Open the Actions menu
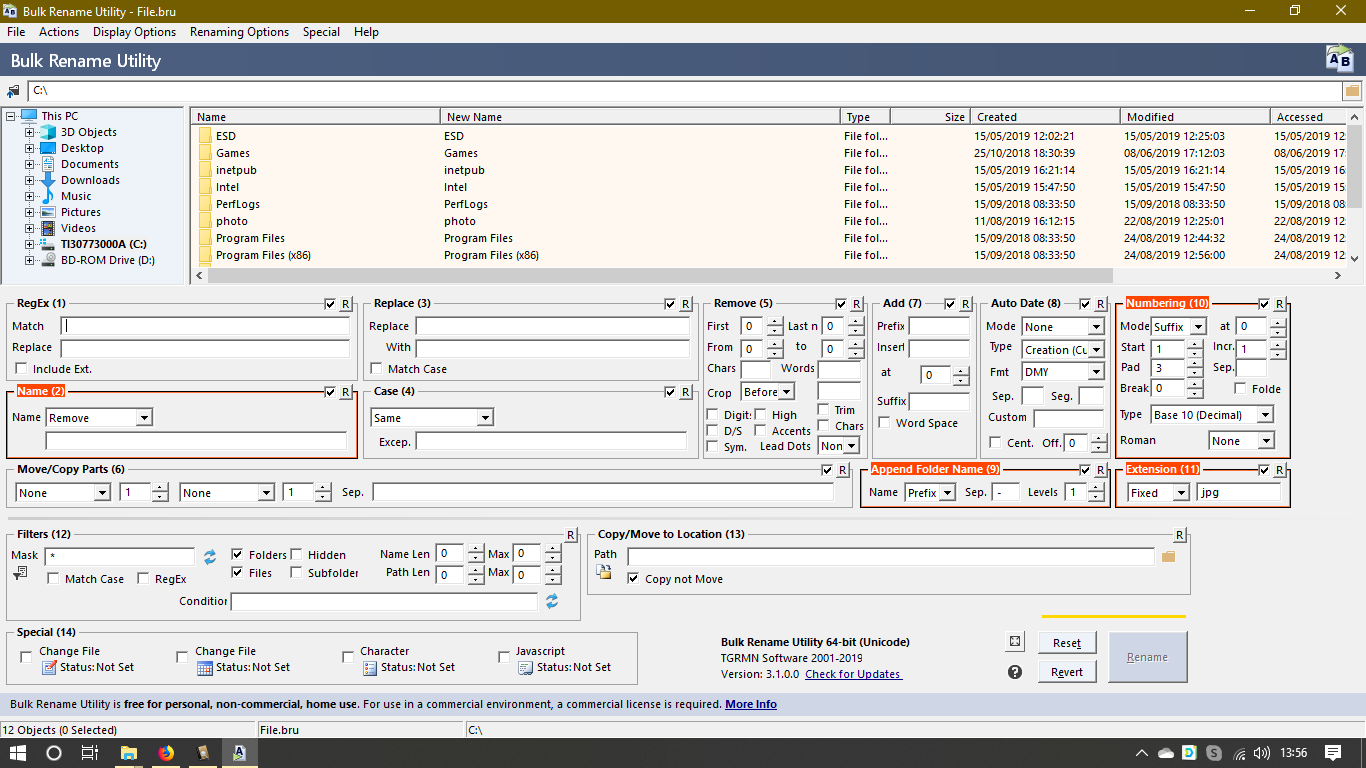Screen dimensions: 1366x768 point(59,32)
